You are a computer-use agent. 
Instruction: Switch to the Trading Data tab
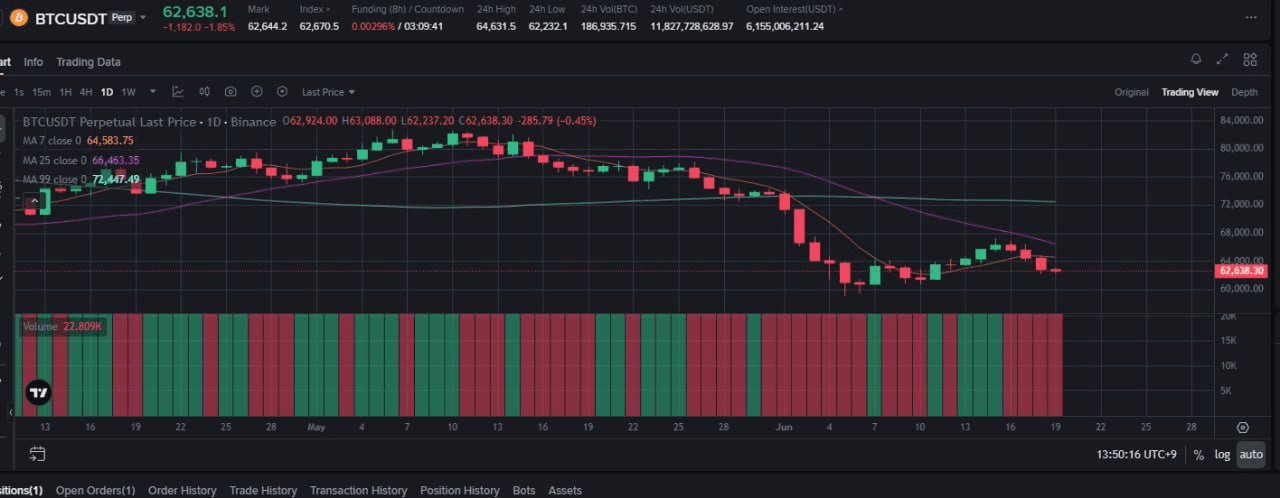click(x=88, y=62)
